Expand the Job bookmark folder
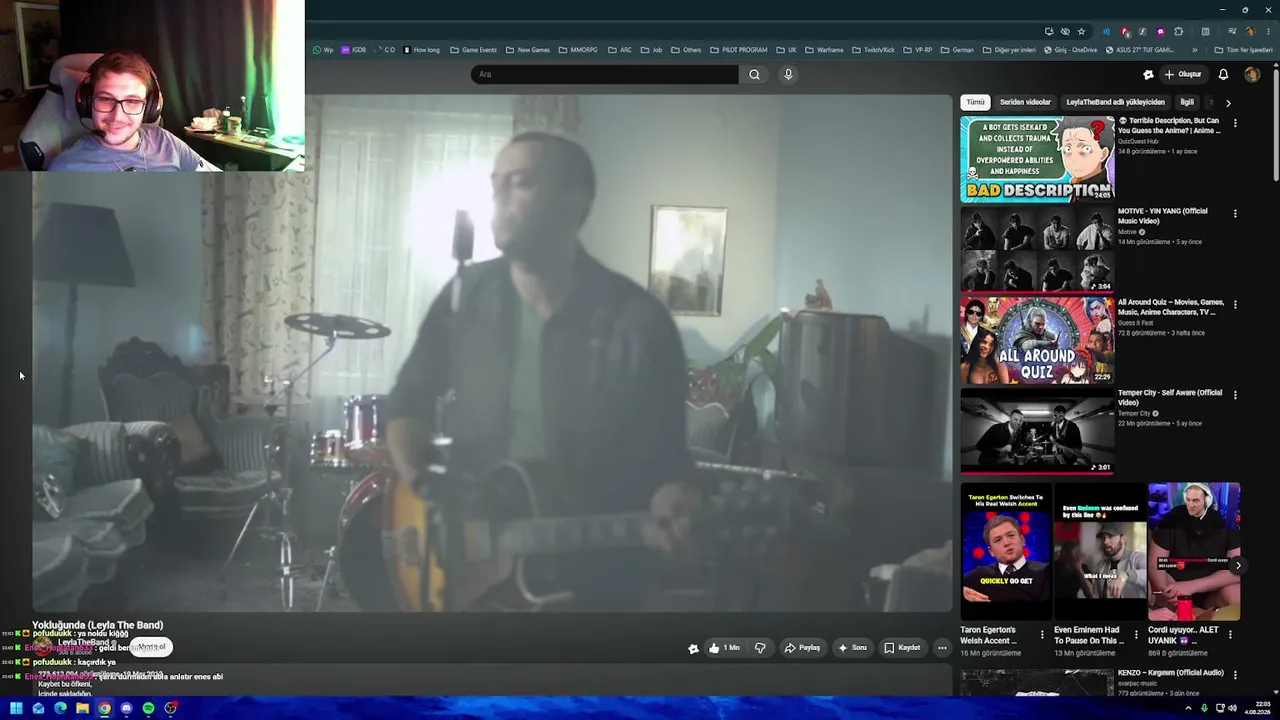 point(652,50)
